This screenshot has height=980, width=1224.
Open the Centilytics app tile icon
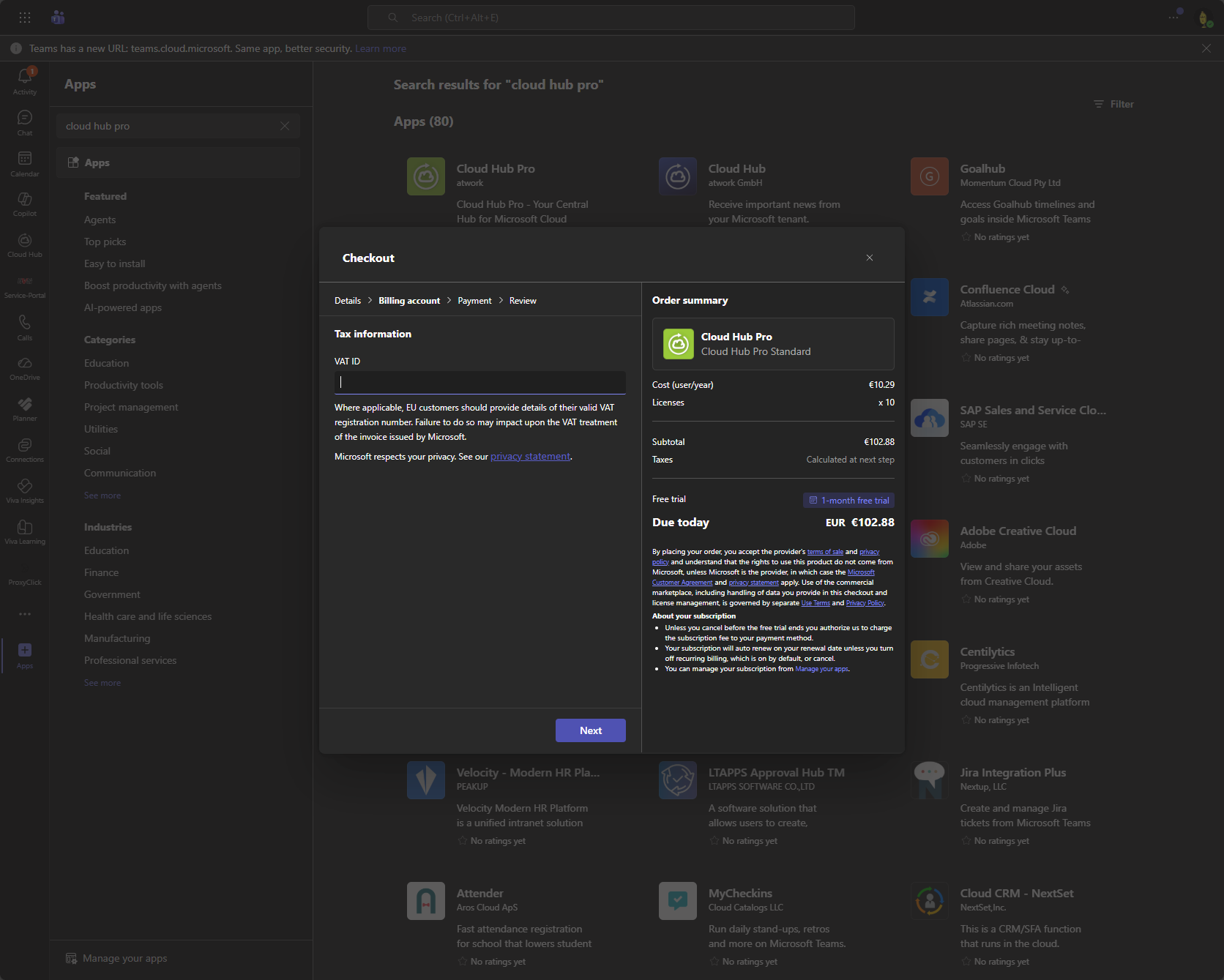930,659
